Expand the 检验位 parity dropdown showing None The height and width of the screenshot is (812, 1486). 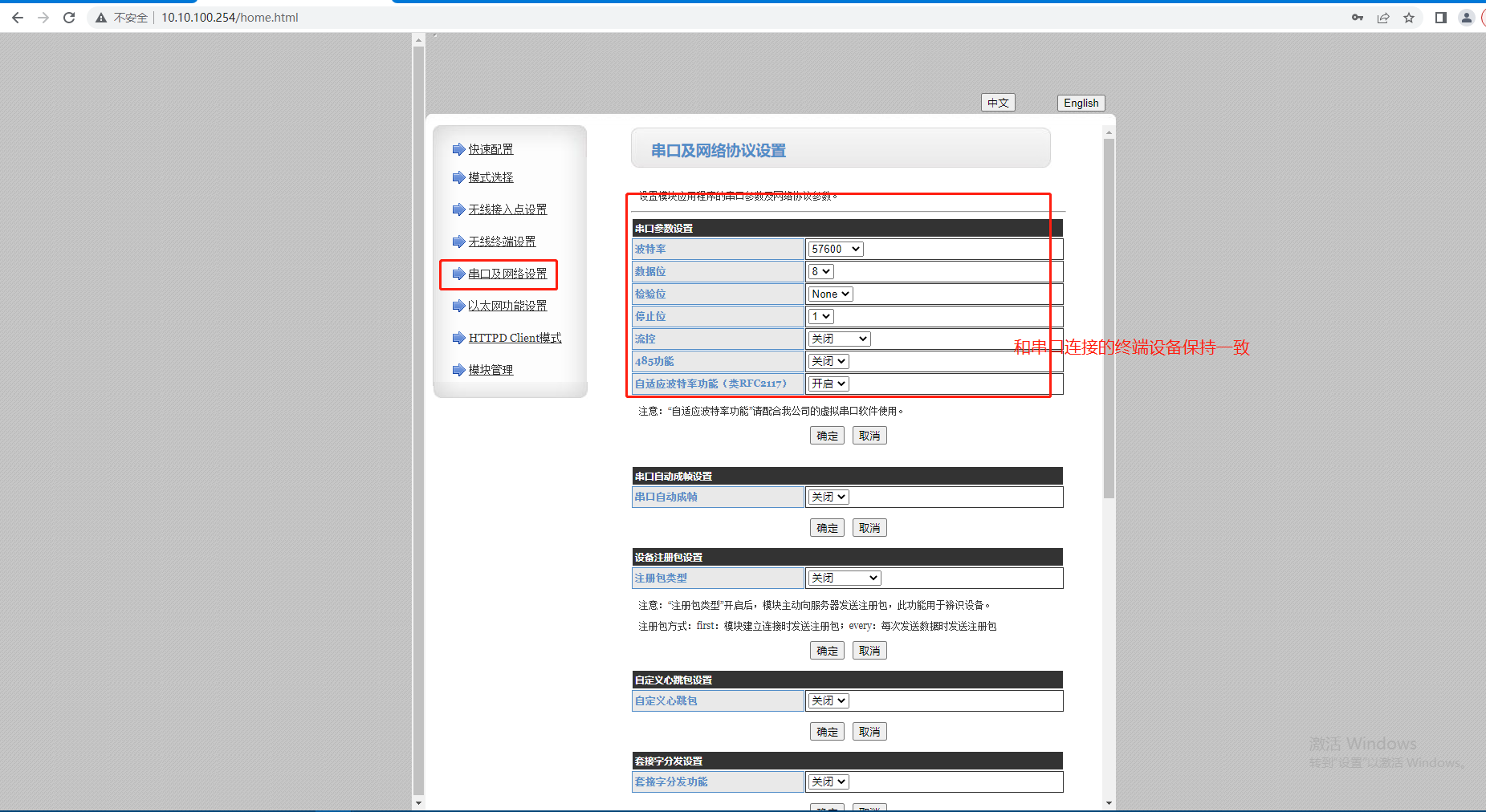point(830,294)
